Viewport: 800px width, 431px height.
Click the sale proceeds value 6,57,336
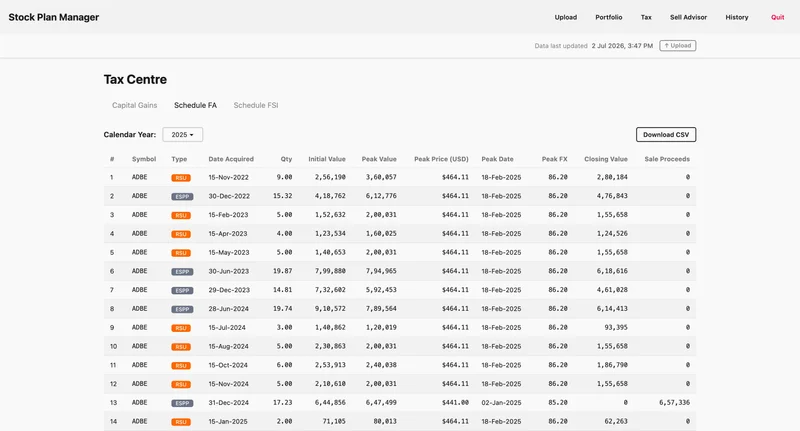674,402
